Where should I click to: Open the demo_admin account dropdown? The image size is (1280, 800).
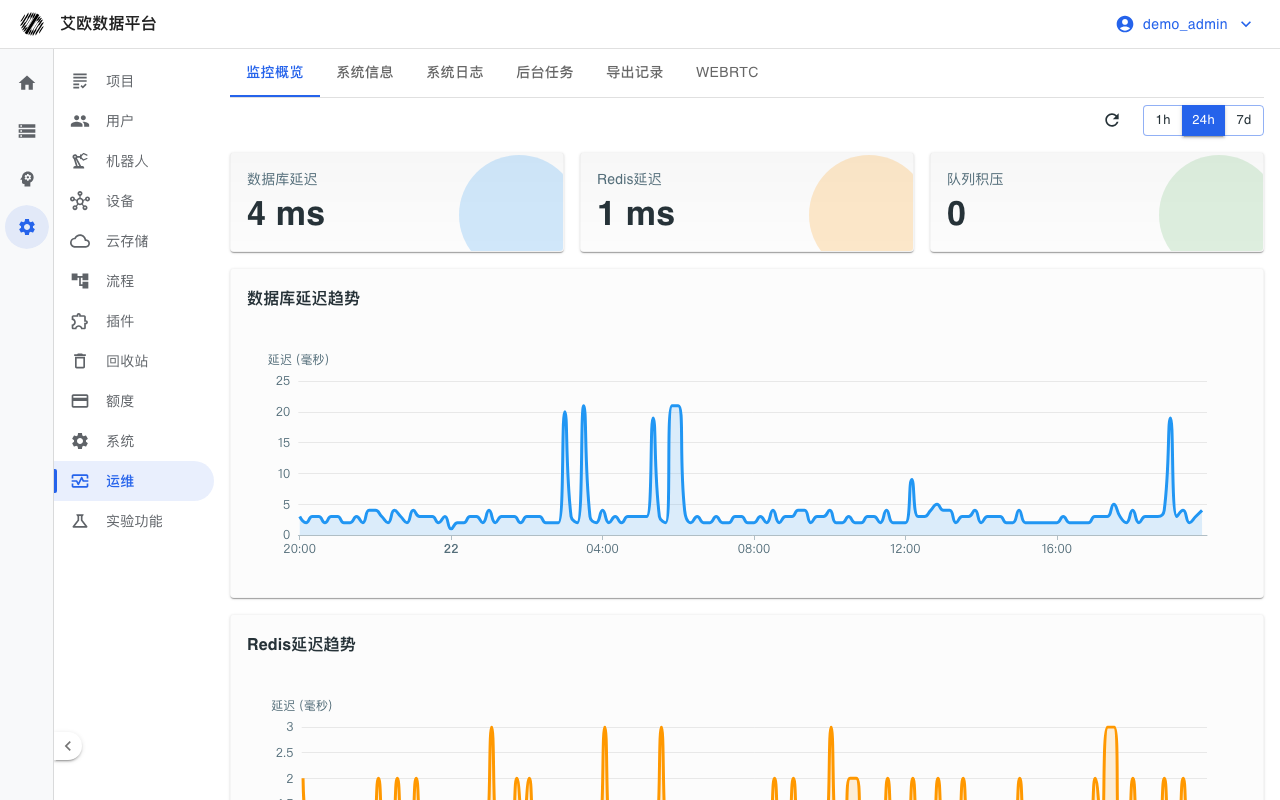pos(1185,24)
